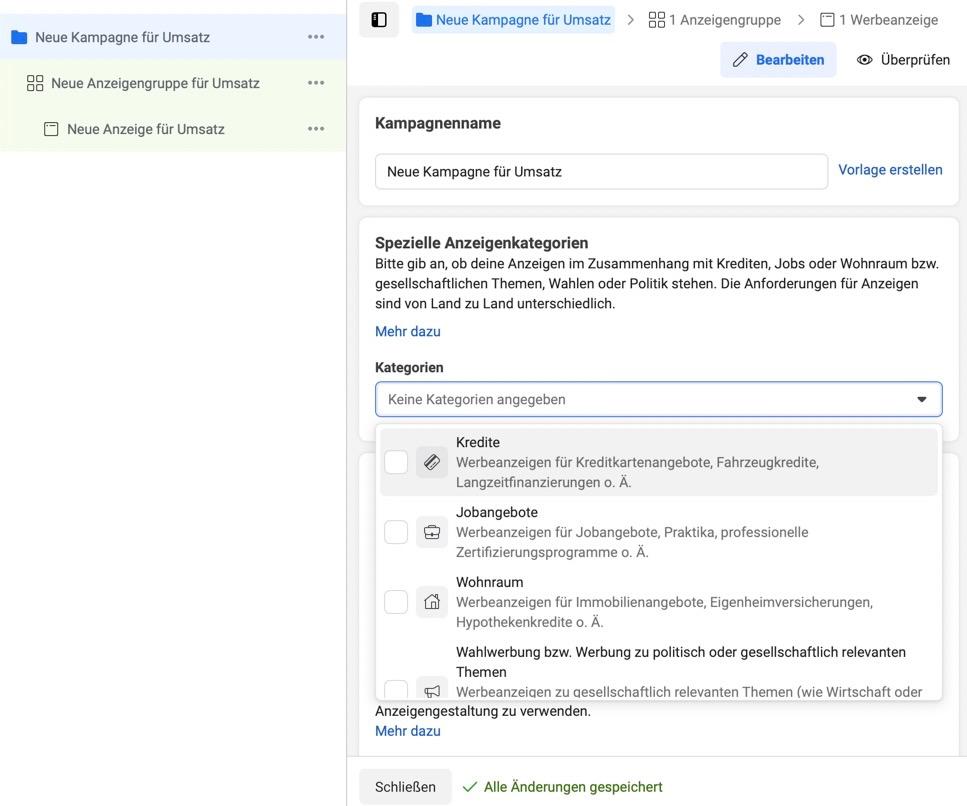
Task: Click the Vorlage erstellen link
Action: coord(890,170)
